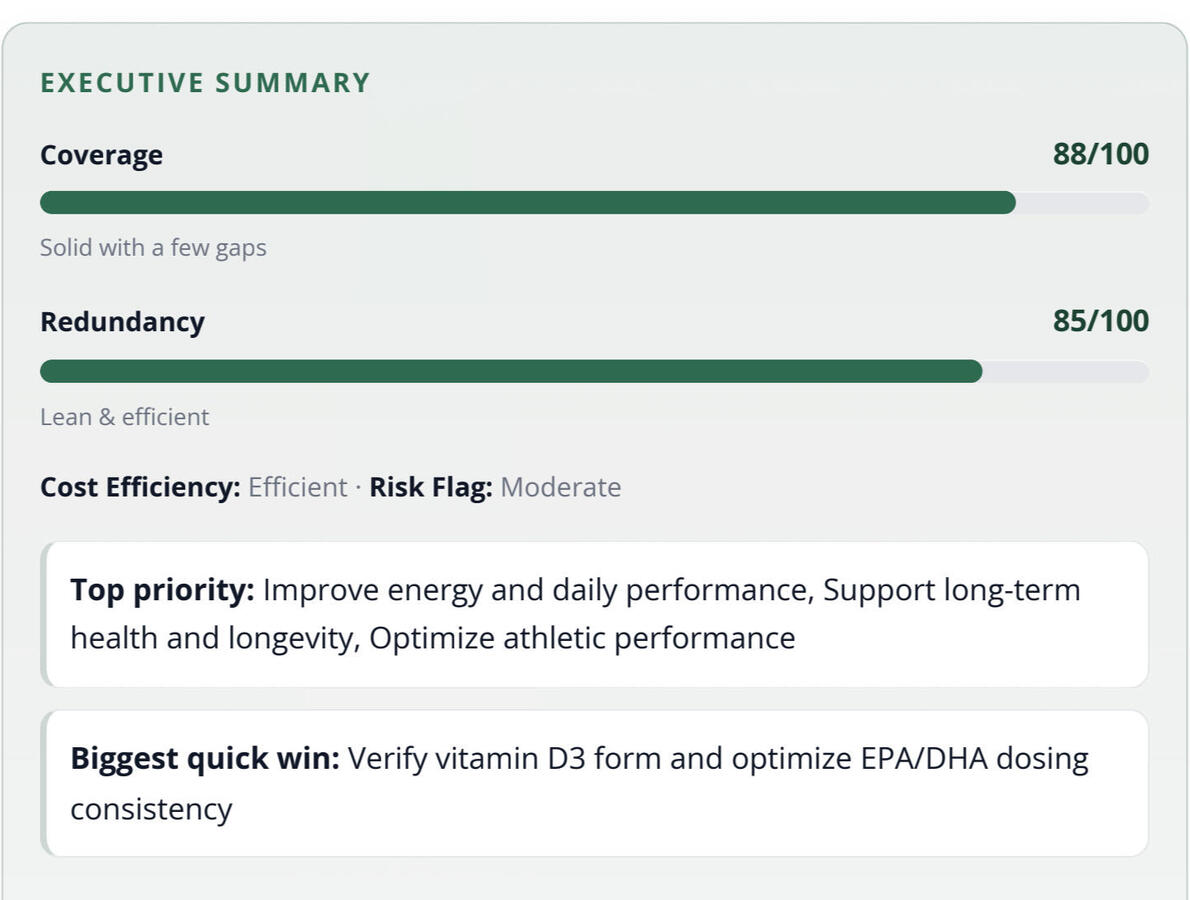Screen dimensions: 1190x900
Task: Click the 'Top priority:' bold label
Action: pyautogui.click(x=162, y=590)
